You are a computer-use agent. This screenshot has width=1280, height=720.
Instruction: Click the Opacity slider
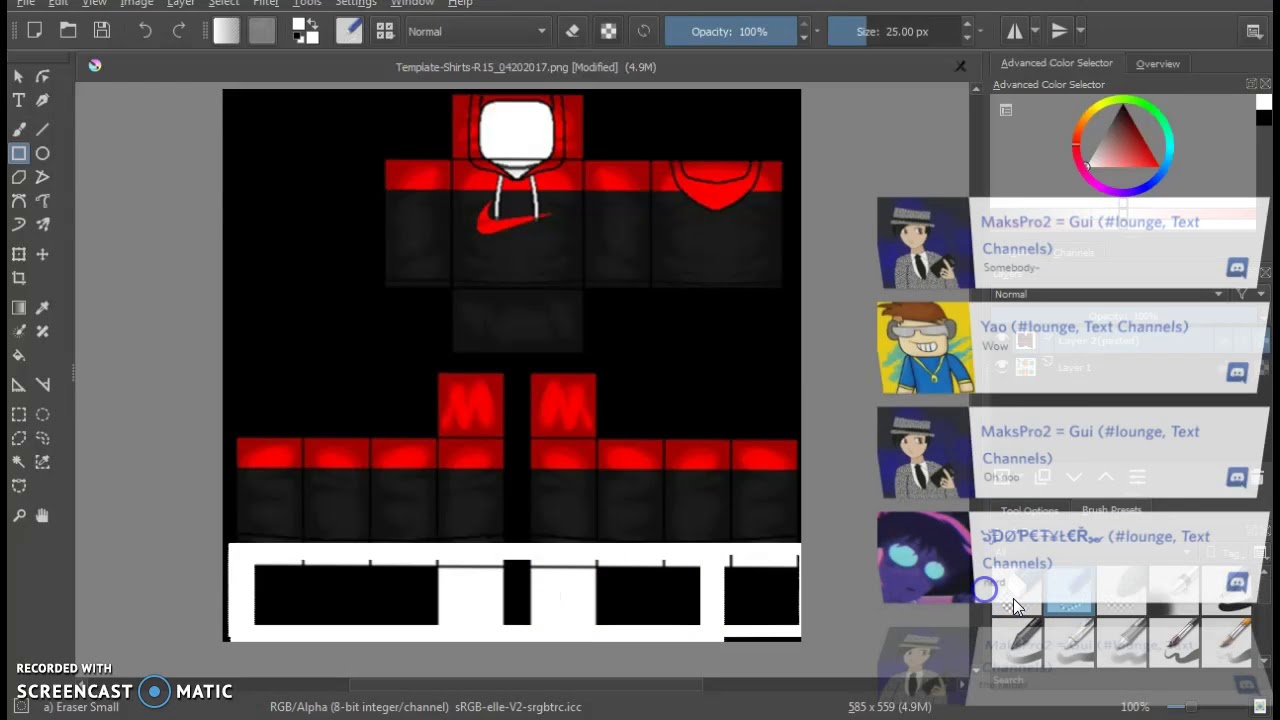pos(729,31)
